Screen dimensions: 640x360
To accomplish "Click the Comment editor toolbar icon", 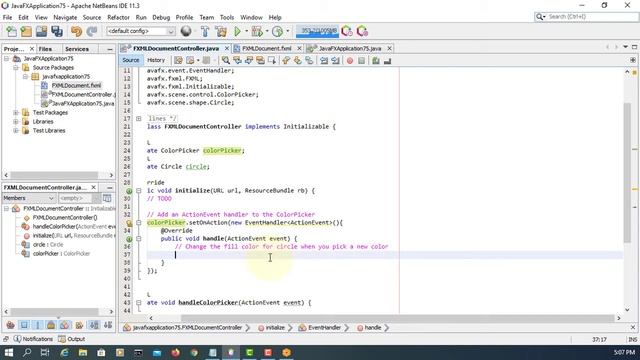I will pyautogui.click(x=376, y=60).
